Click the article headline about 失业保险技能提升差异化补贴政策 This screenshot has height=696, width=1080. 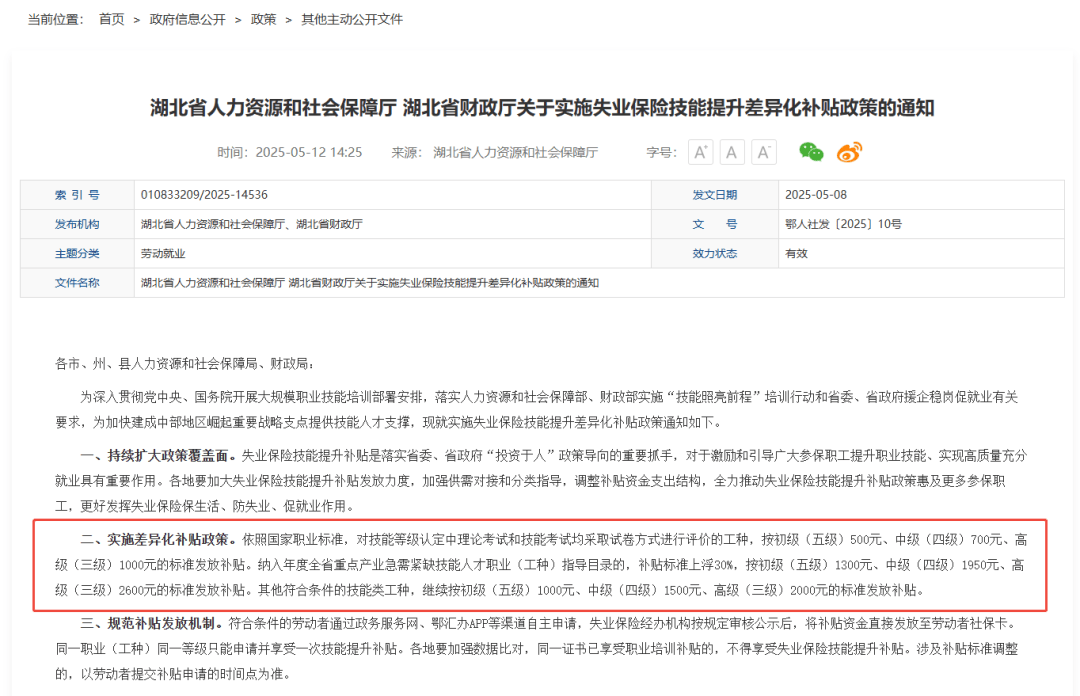[542, 108]
